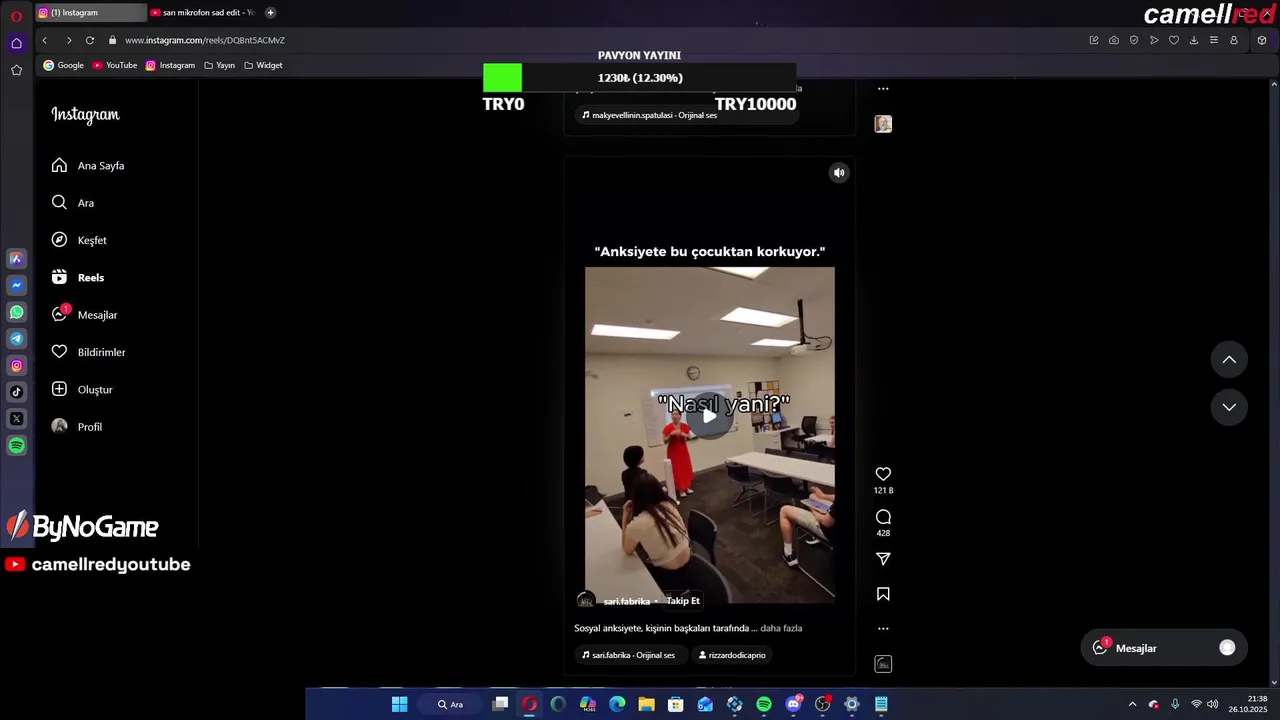Switch to the san mikrofon sad edit tab
The image size is (1280, 720).
point(203,13)
